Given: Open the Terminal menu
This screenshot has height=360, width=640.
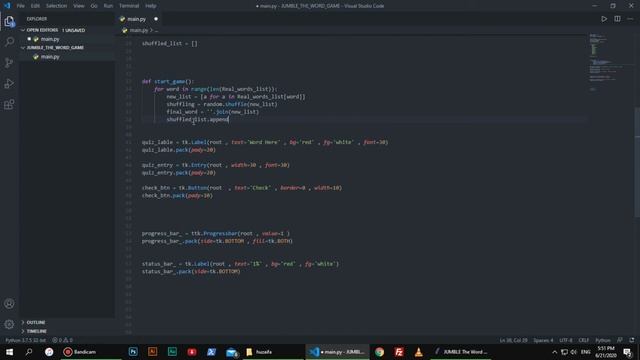Looking at the screenshot, I should click(x=129, y=6).
